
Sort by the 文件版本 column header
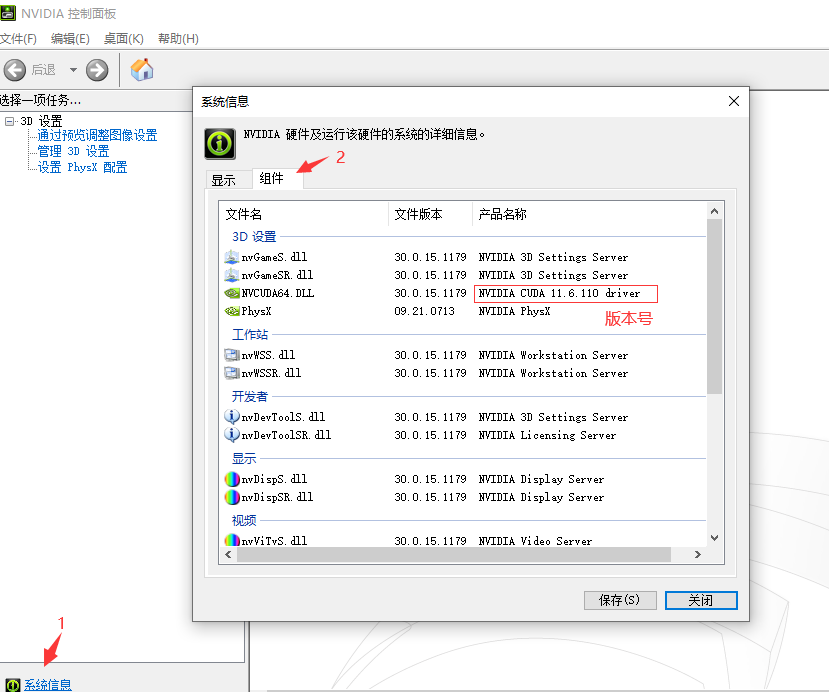click(430, 214)
